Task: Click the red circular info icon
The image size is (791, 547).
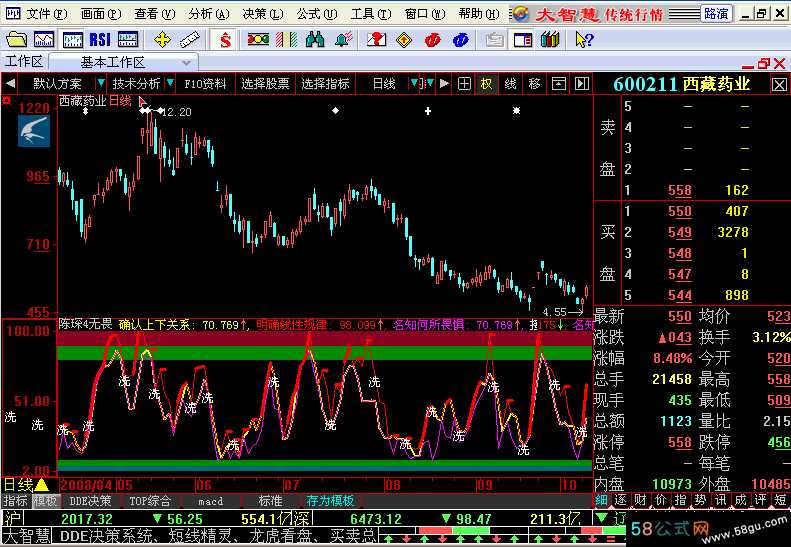Action: (432, 39)
